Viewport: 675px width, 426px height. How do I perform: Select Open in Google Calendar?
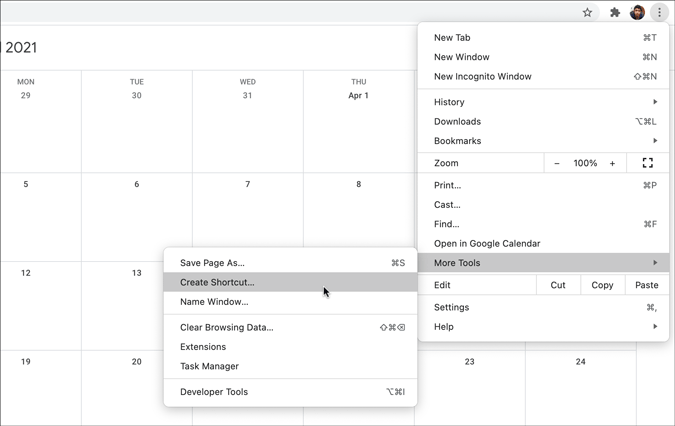(543, 243)
